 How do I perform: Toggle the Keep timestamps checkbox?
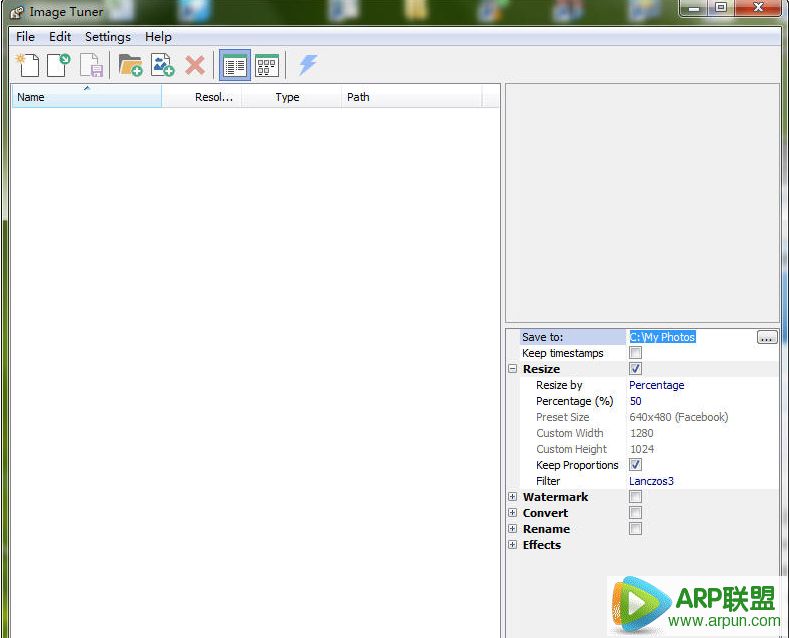coord(636,353)
